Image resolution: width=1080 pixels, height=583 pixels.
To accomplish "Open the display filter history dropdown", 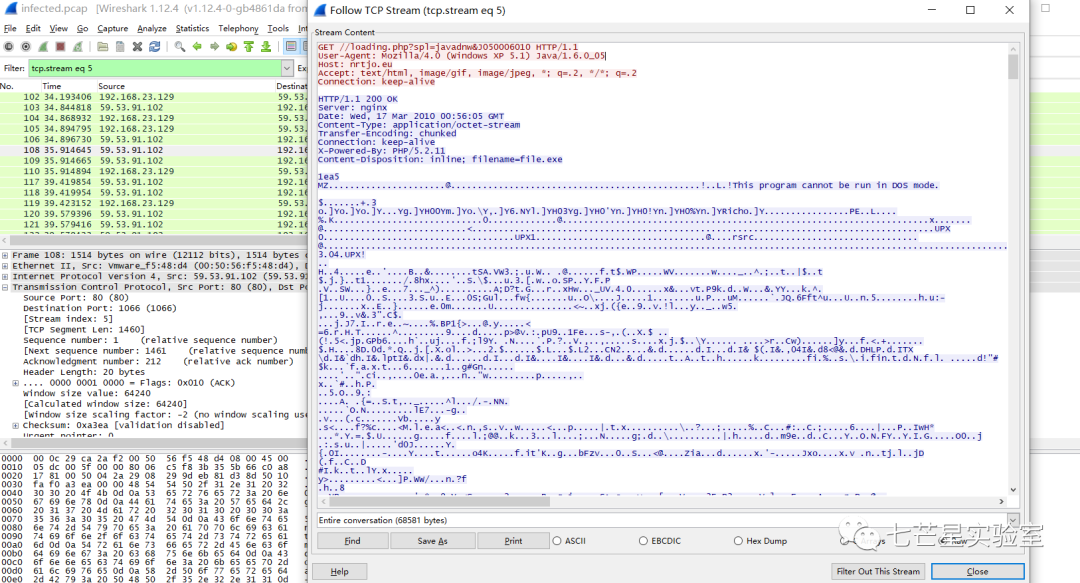I will [287, 68].
